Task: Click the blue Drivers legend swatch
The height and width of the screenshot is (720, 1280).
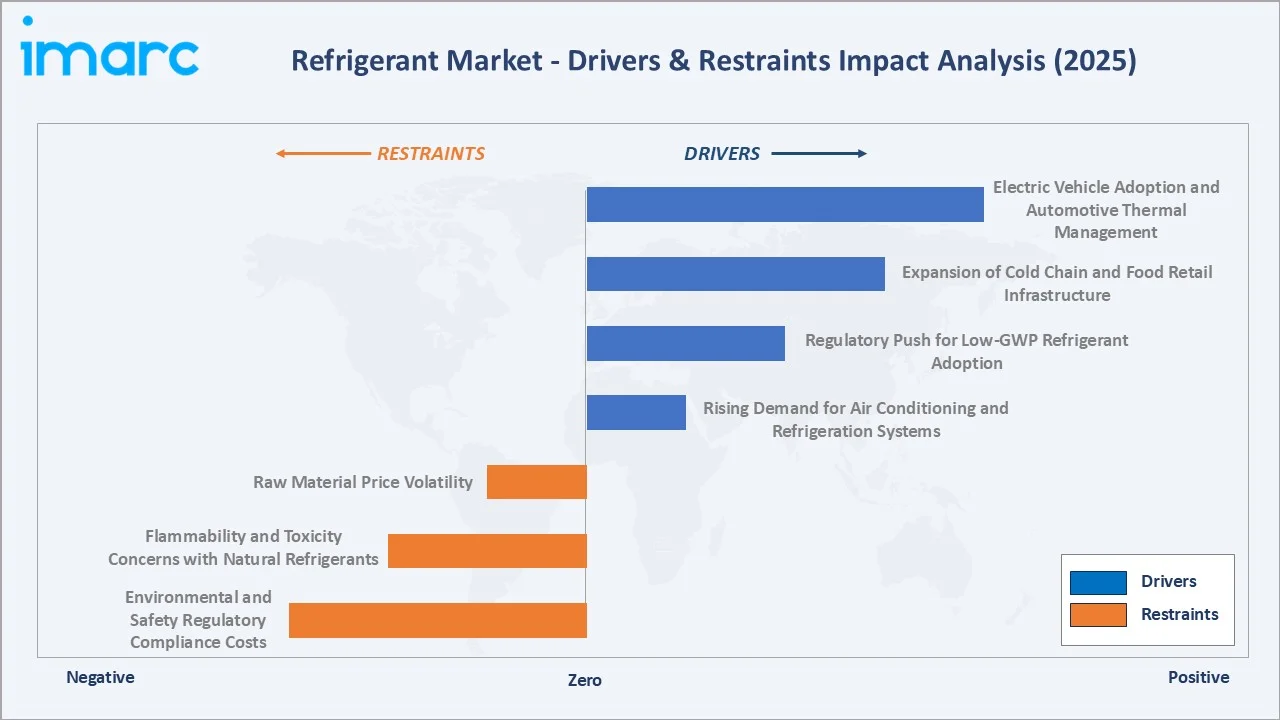Action: 1098,582
